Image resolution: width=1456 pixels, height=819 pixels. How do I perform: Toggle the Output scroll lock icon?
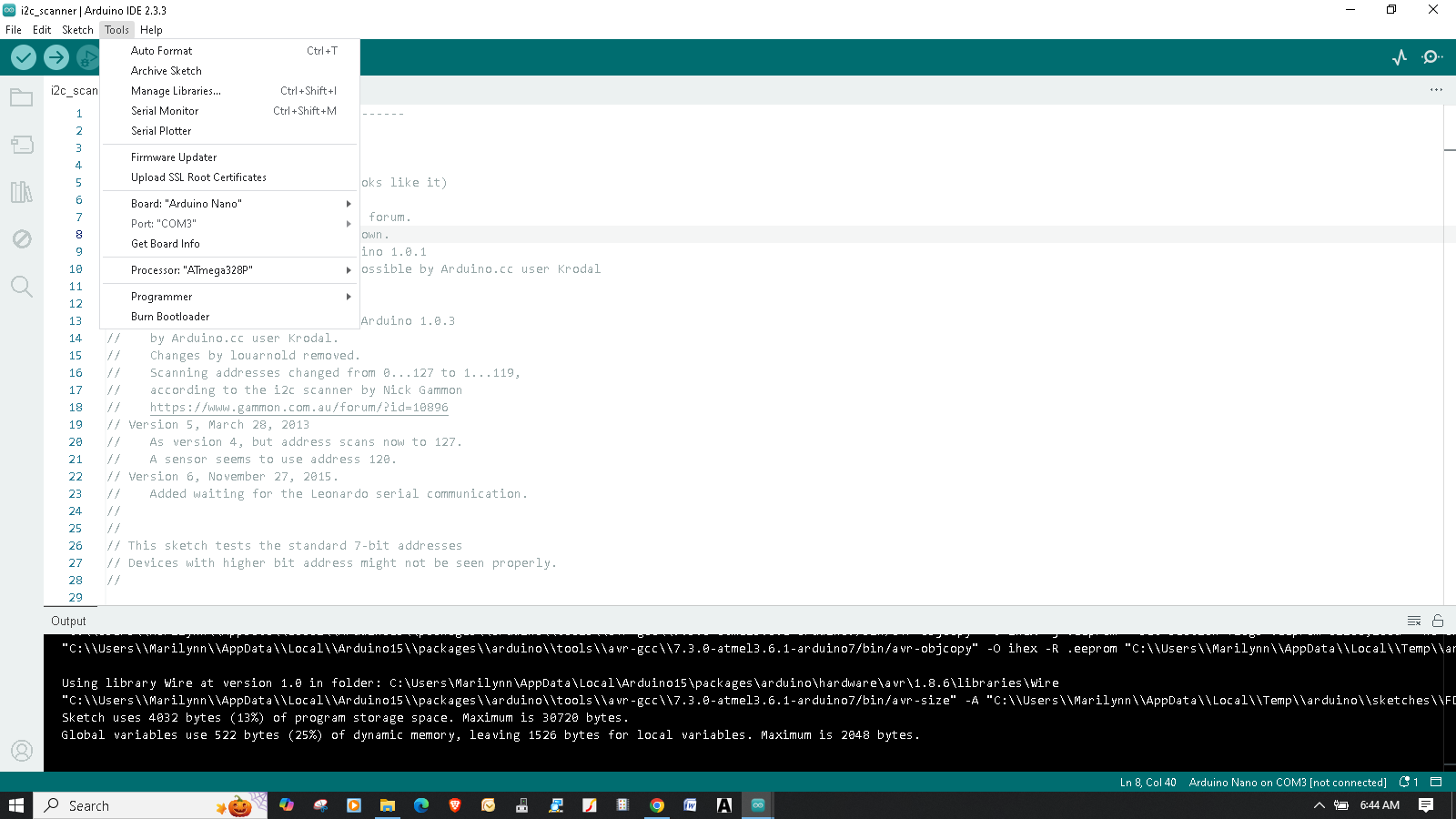(1438, 621)
